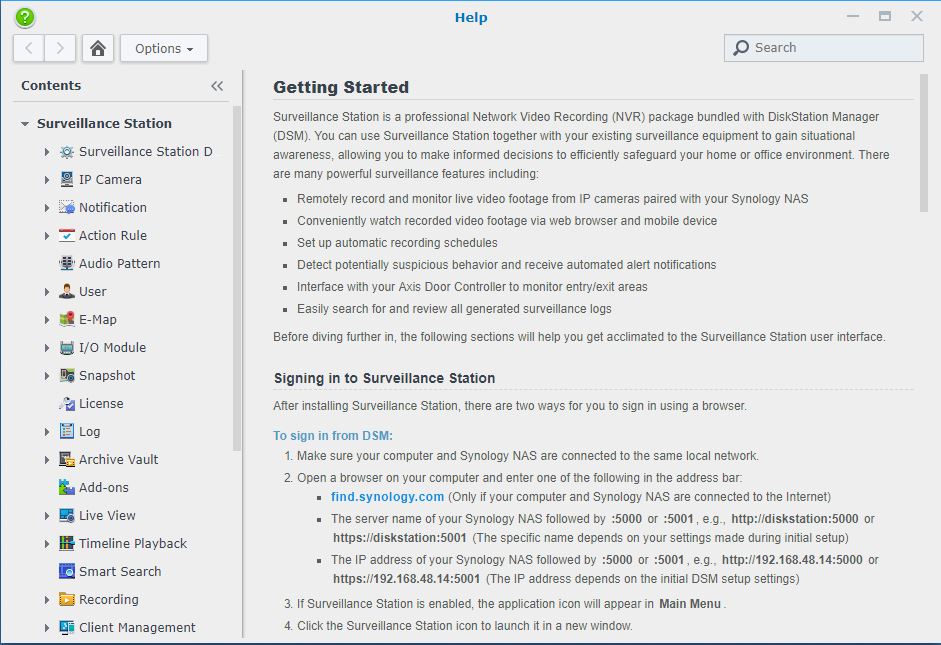Expand the Snapshot topic
The width and height of the screenshot is (941, 645).
(x=47, y=376)
